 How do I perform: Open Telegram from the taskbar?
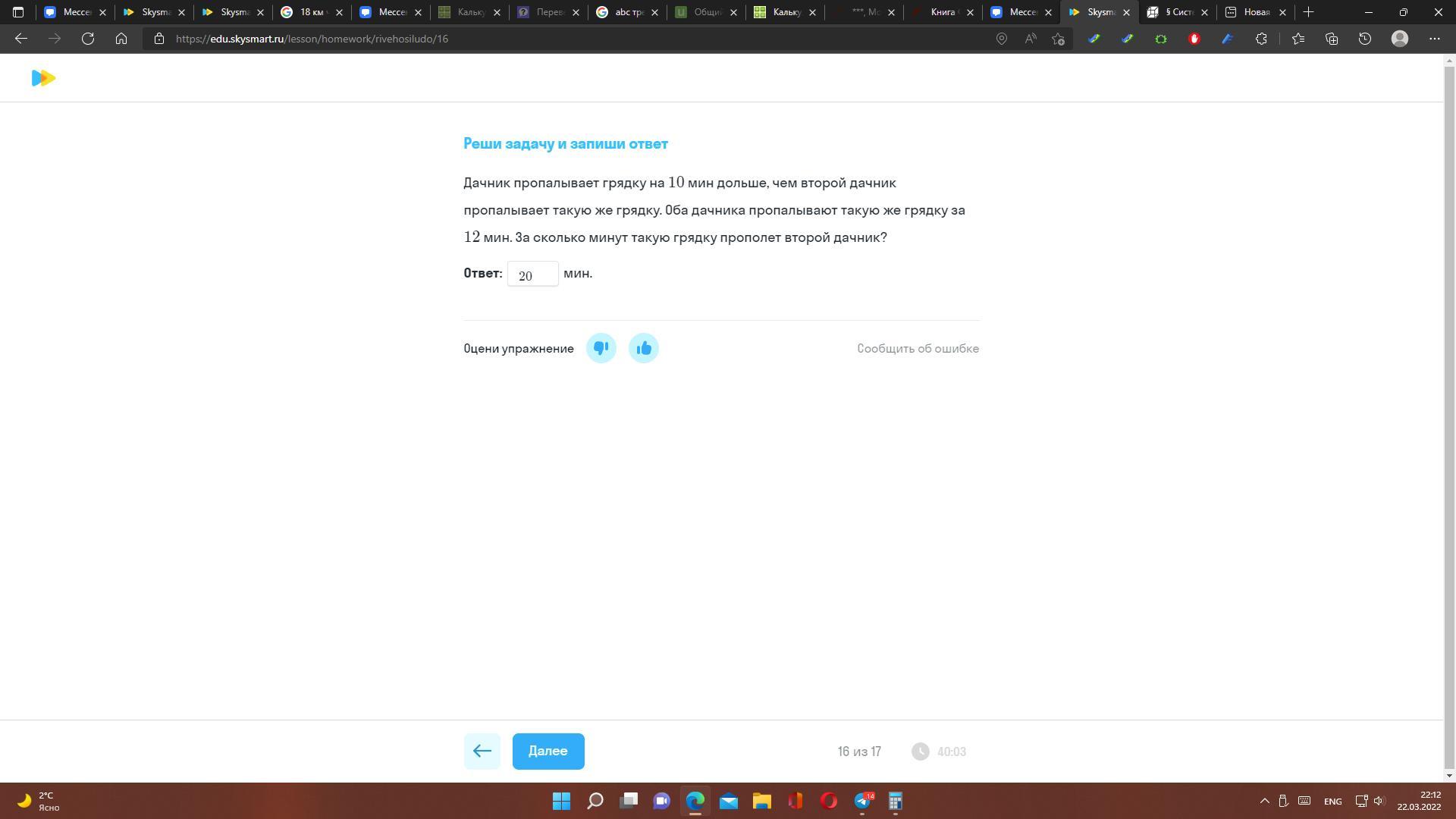[x=862, y=801]
